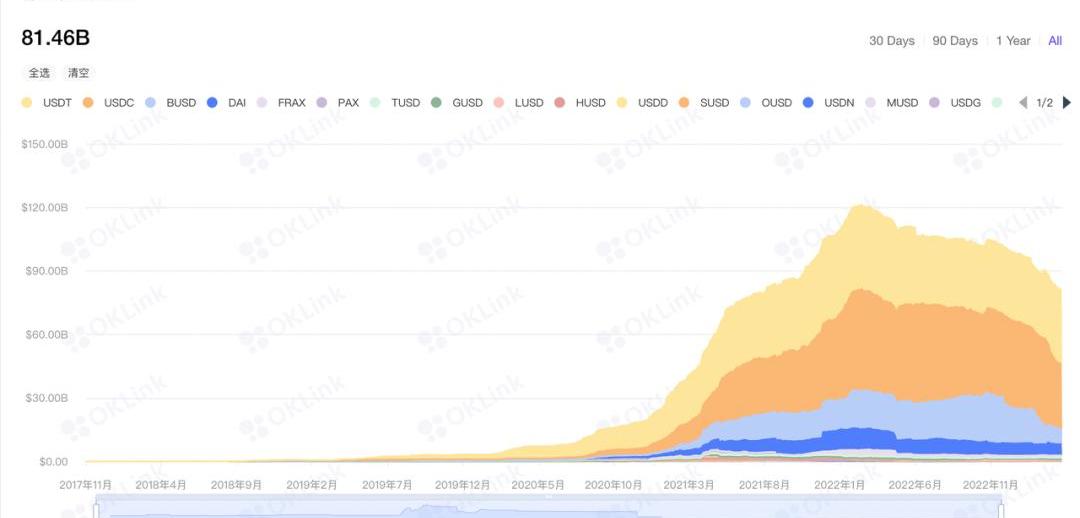The image size is (1080, 518).
Task: Select the All time range
Action: point(1055,41)
